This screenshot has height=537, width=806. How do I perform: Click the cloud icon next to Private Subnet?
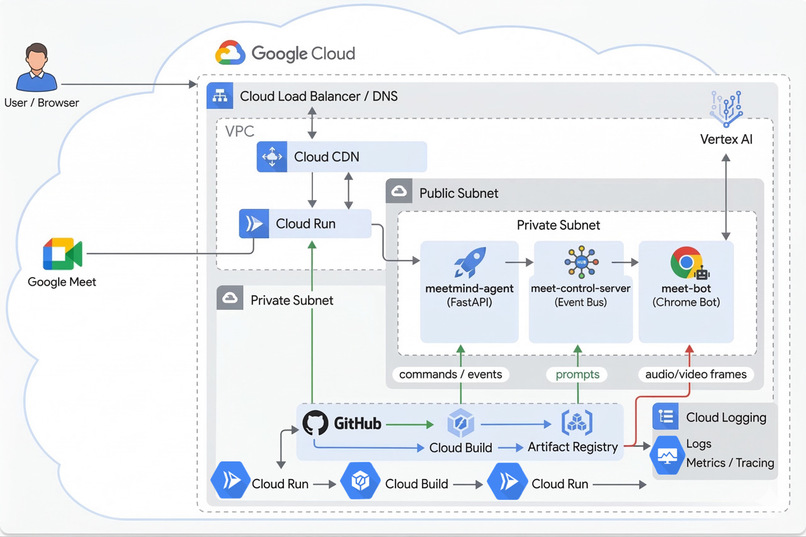tap(230, 298)
